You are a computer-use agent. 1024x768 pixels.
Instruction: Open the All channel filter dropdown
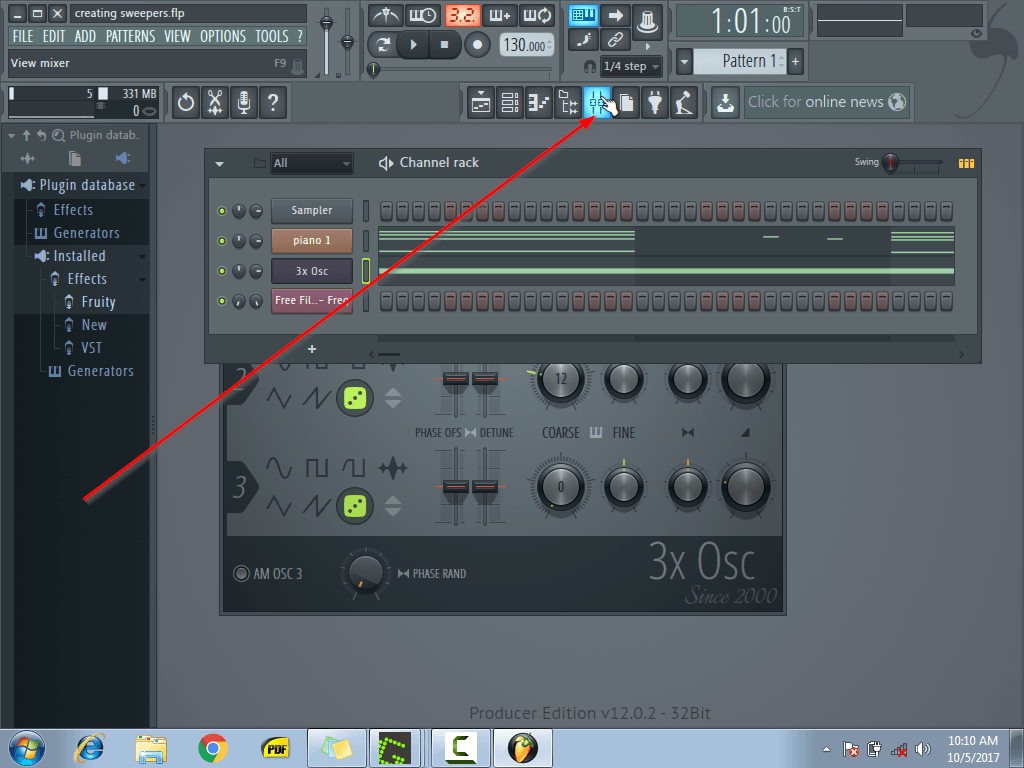coord(312,163)
